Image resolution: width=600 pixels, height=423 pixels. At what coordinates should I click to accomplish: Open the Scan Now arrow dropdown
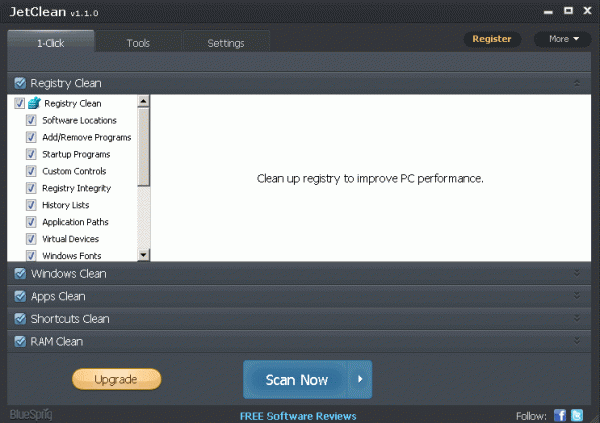360,379
